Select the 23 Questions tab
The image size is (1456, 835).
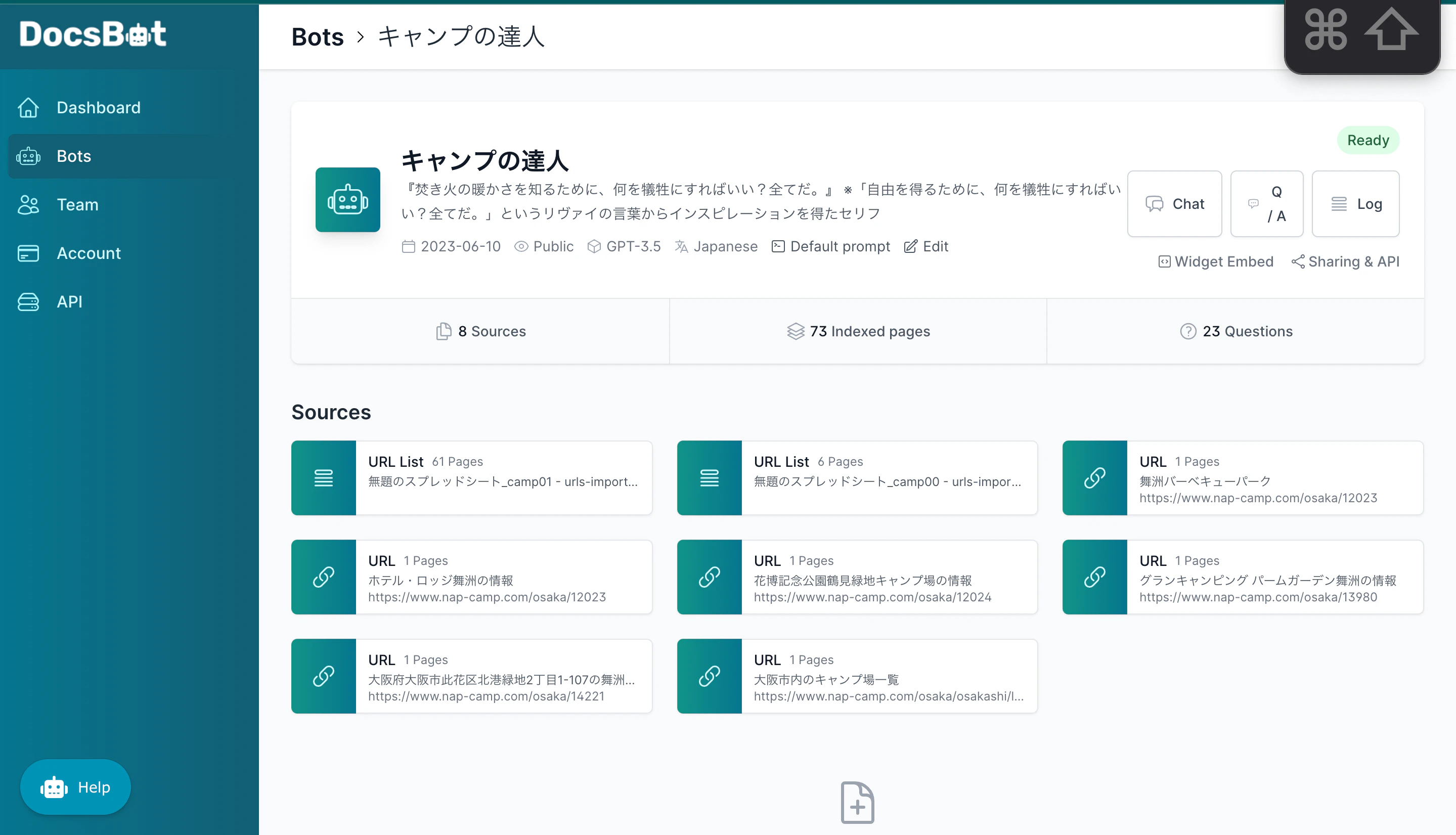(1236, 331)
